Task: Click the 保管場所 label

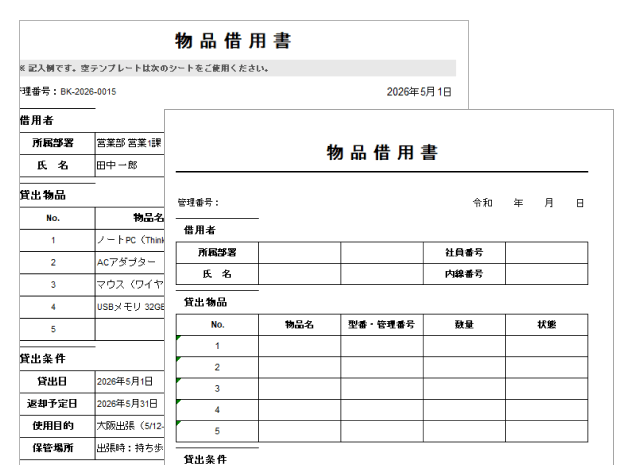Action: tap(53, 448)
